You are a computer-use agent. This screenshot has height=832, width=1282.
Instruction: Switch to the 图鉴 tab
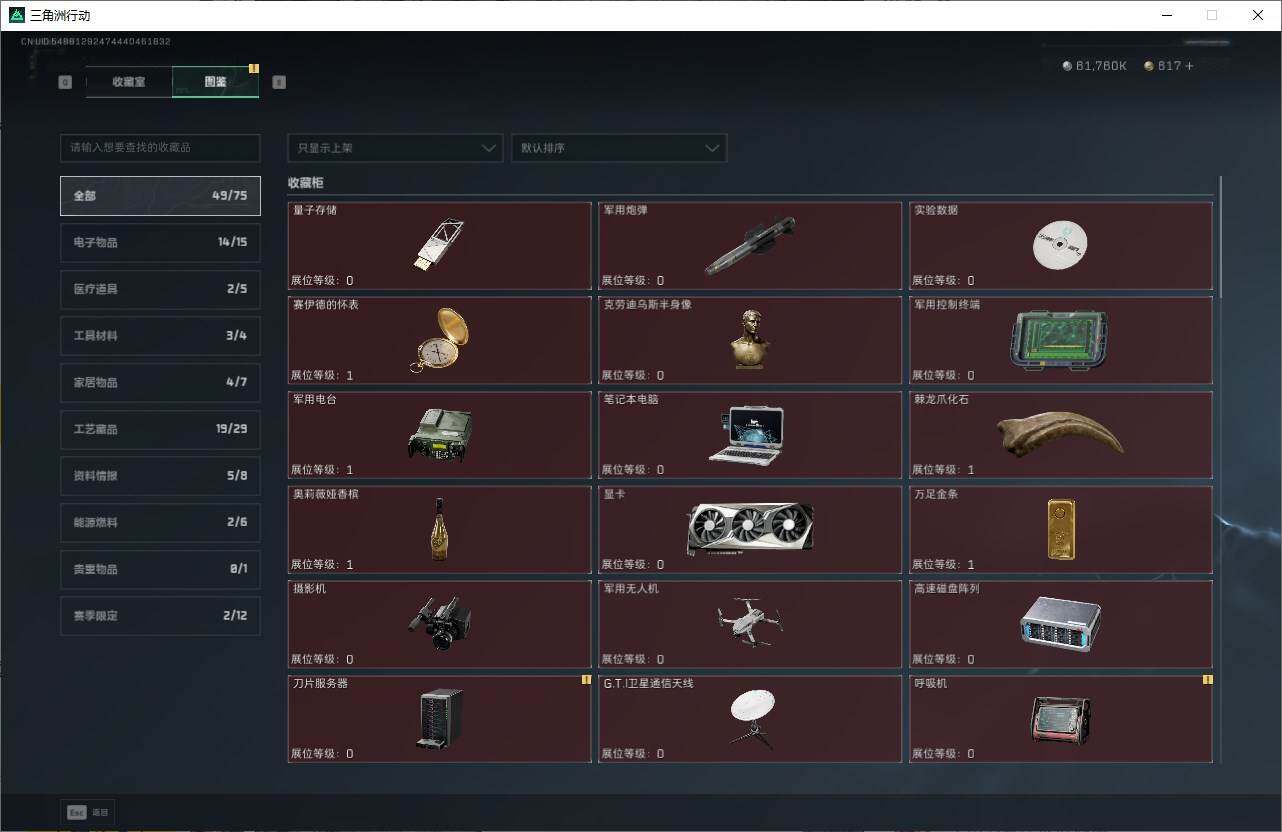[215, 82]
